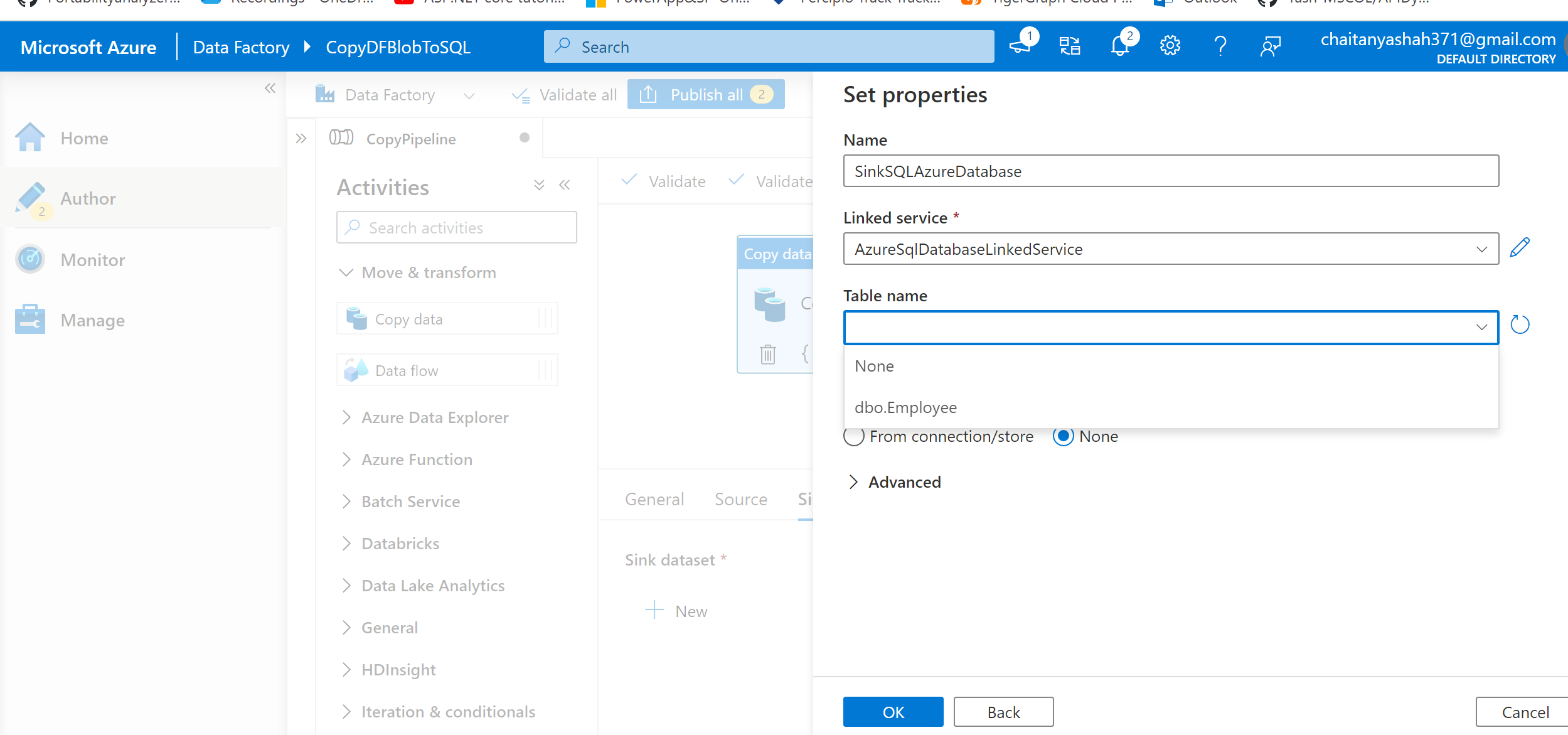Open the help question mark

(1220, 46)
